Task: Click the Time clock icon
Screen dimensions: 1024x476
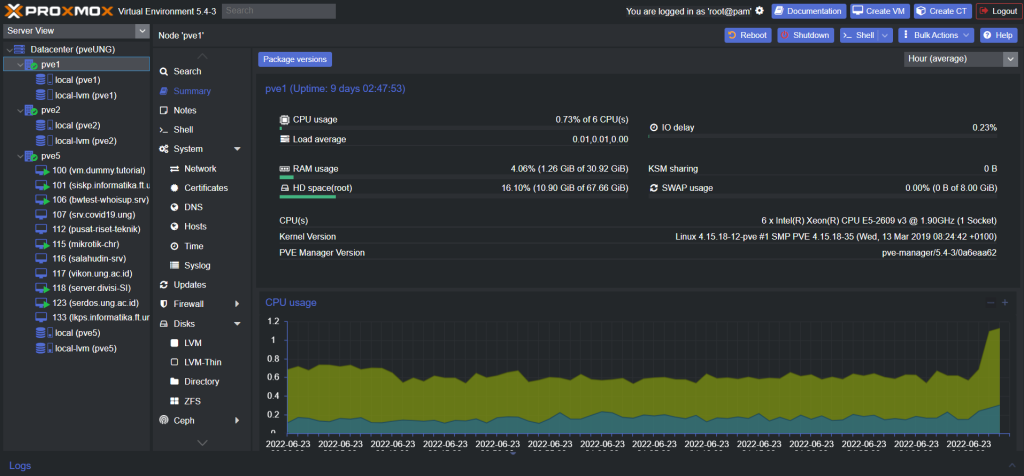Action: point(174,246)
